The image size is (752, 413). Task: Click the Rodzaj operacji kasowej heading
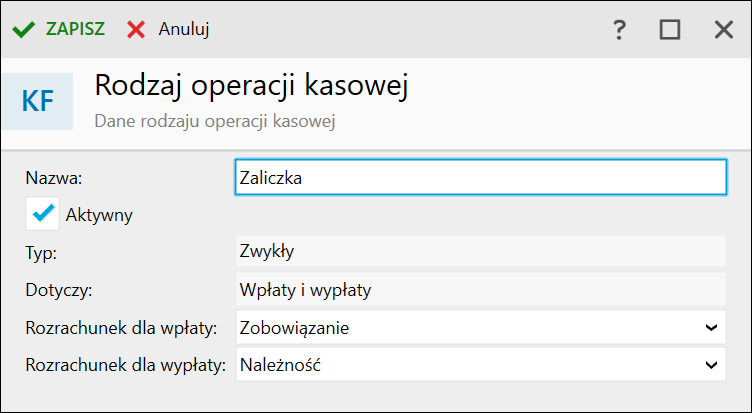pos(251,86)
